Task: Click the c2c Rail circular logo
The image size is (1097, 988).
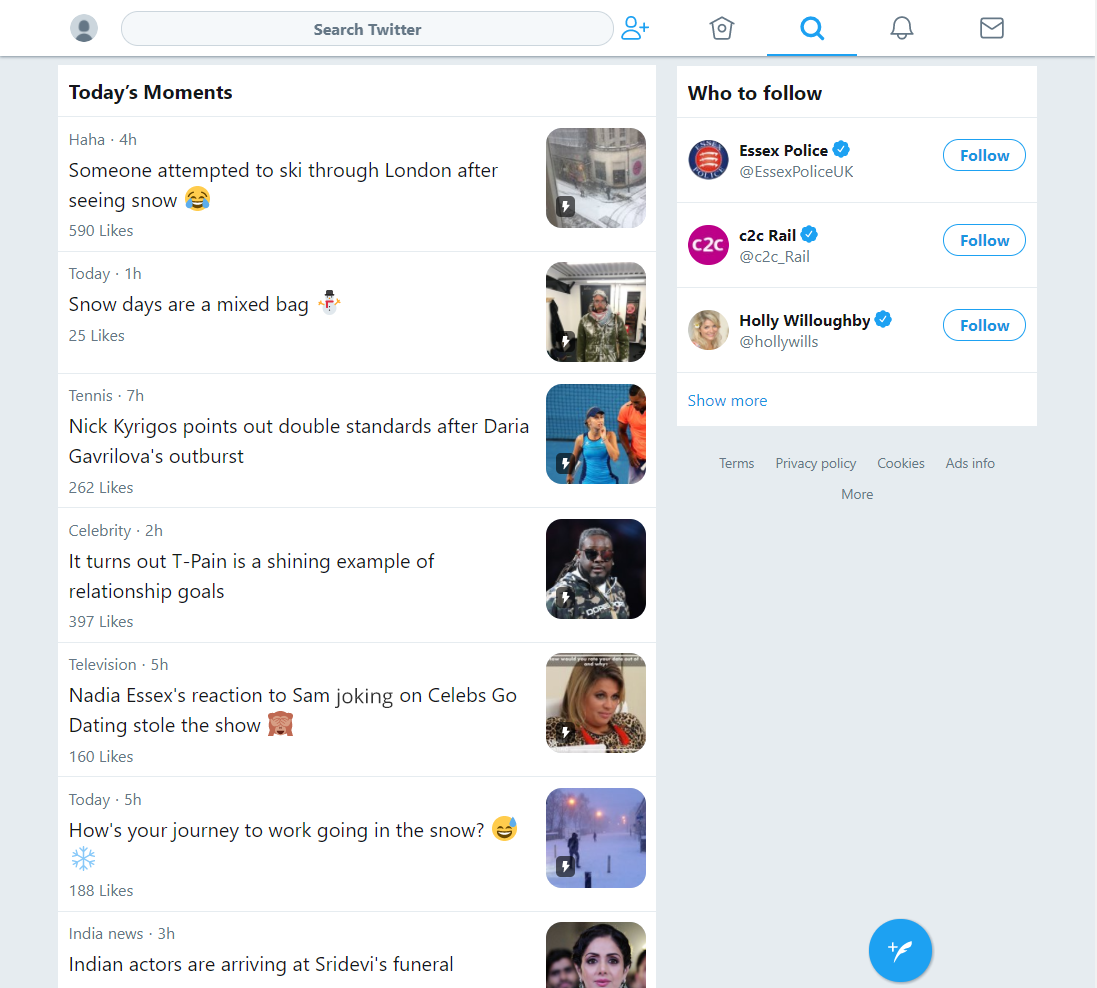Action: (x=708, y=245)
